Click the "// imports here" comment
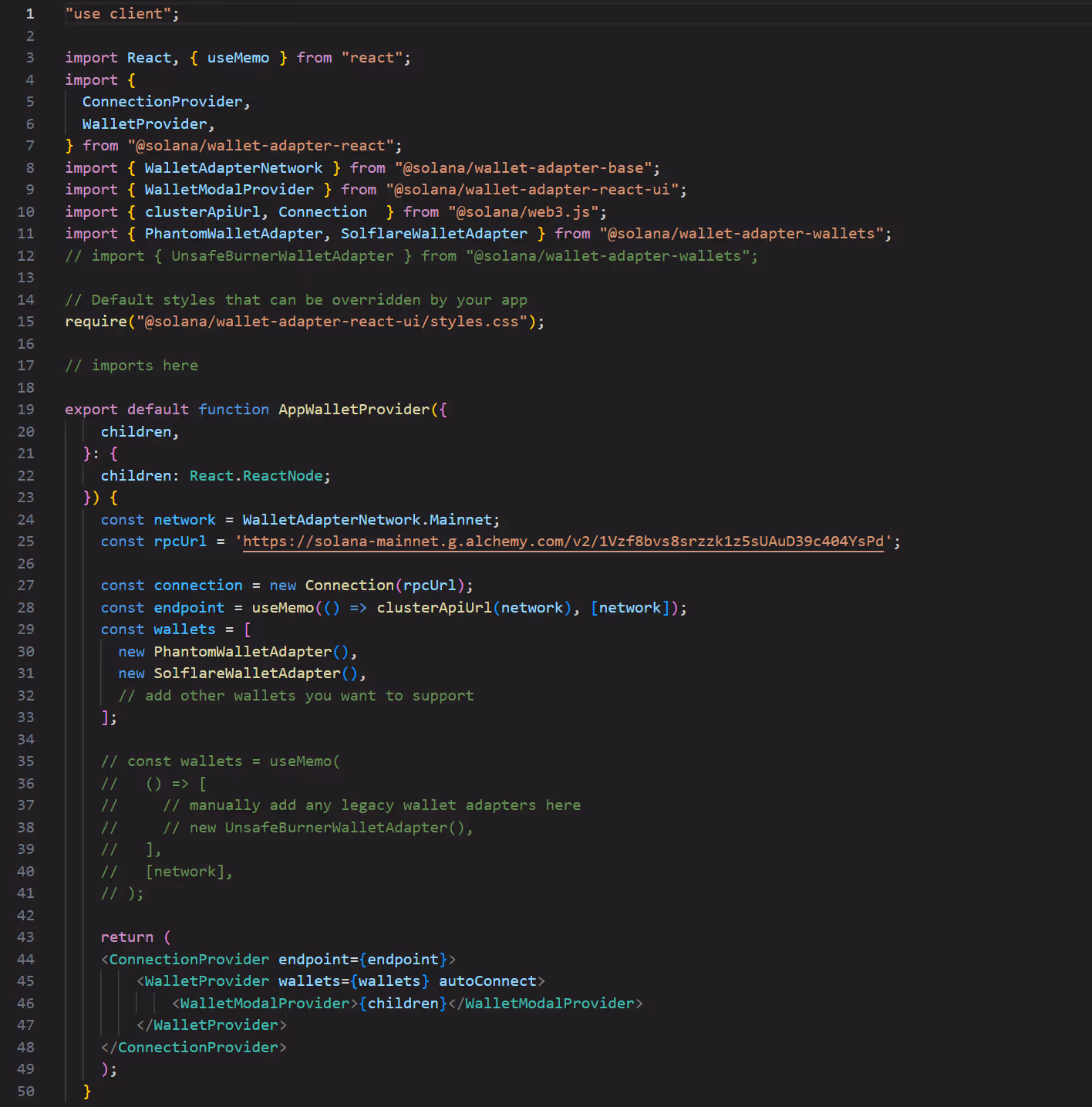Screen dimensions: 1092x1107 point(131,366)
